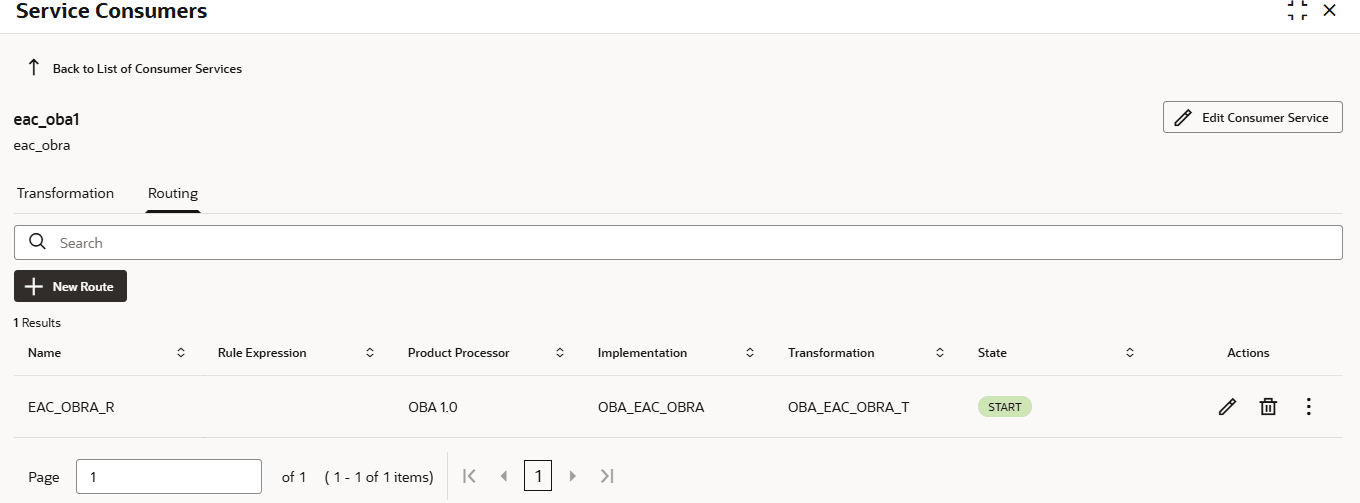Go back to List of Consumer Services
Screen dimensions: 1360x503
[147, 69]
